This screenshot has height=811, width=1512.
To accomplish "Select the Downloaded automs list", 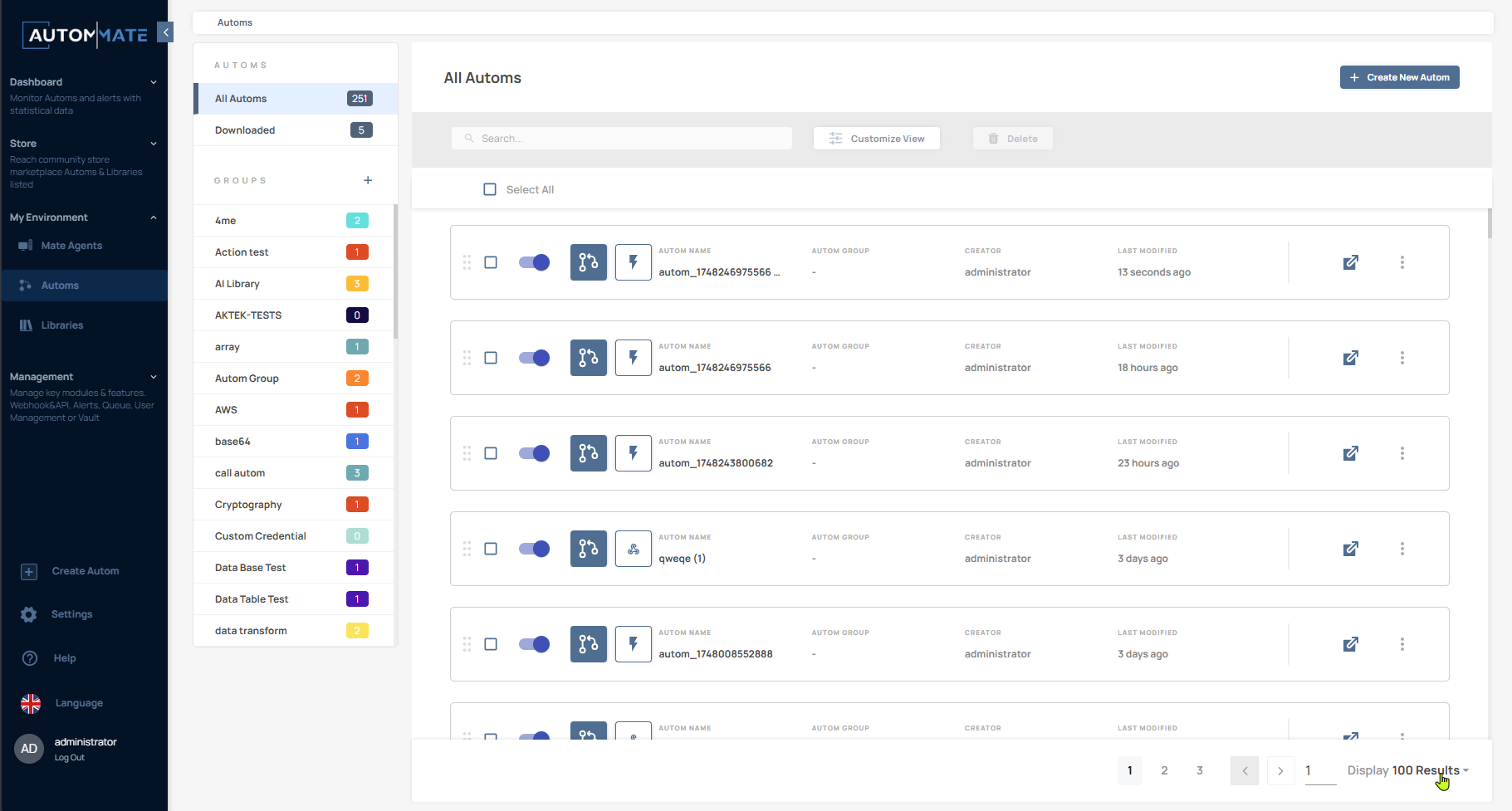I will (x=245, y=130).
